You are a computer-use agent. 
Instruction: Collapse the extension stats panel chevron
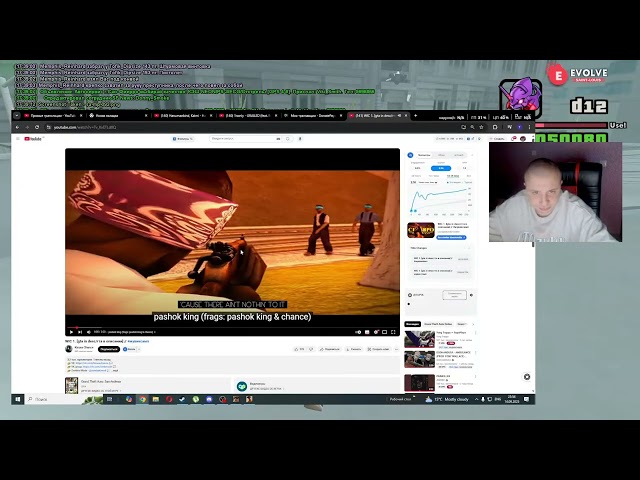(472, 155)
